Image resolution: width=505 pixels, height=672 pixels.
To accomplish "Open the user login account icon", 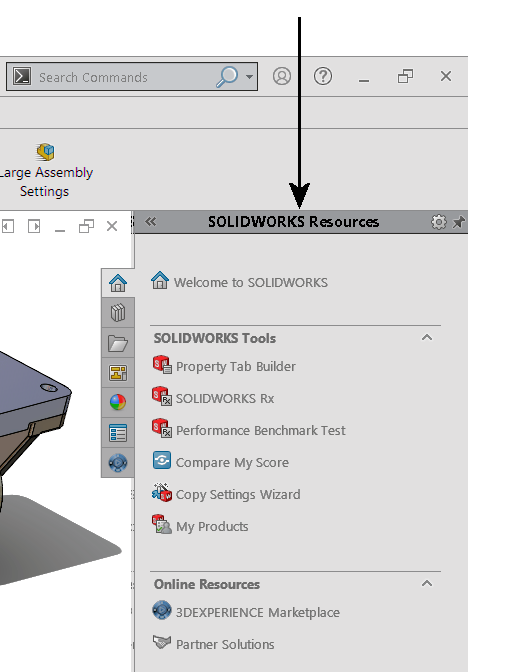I will (282, 76).
